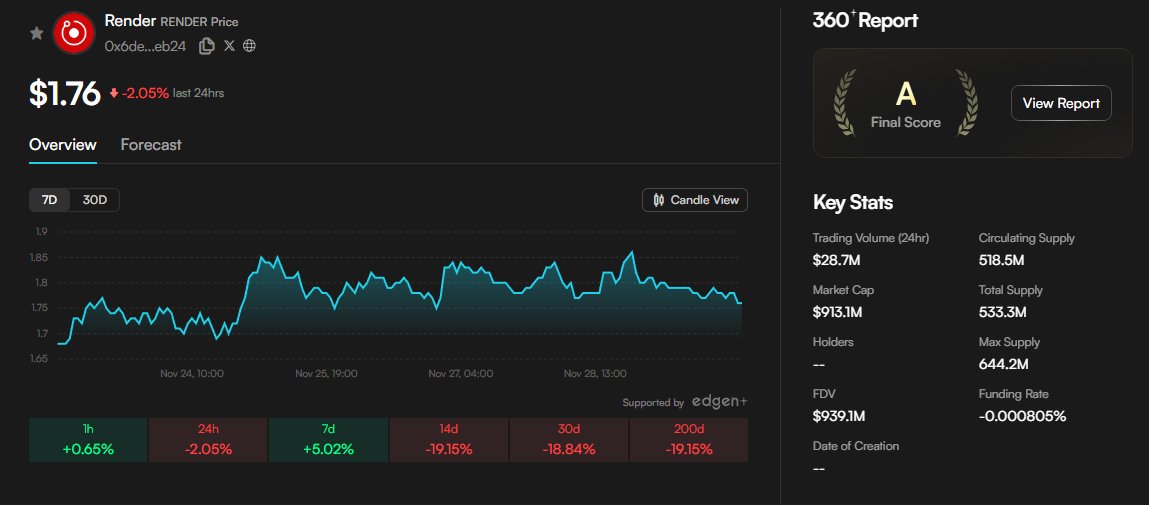Click View Report button

click(1061, 103)
